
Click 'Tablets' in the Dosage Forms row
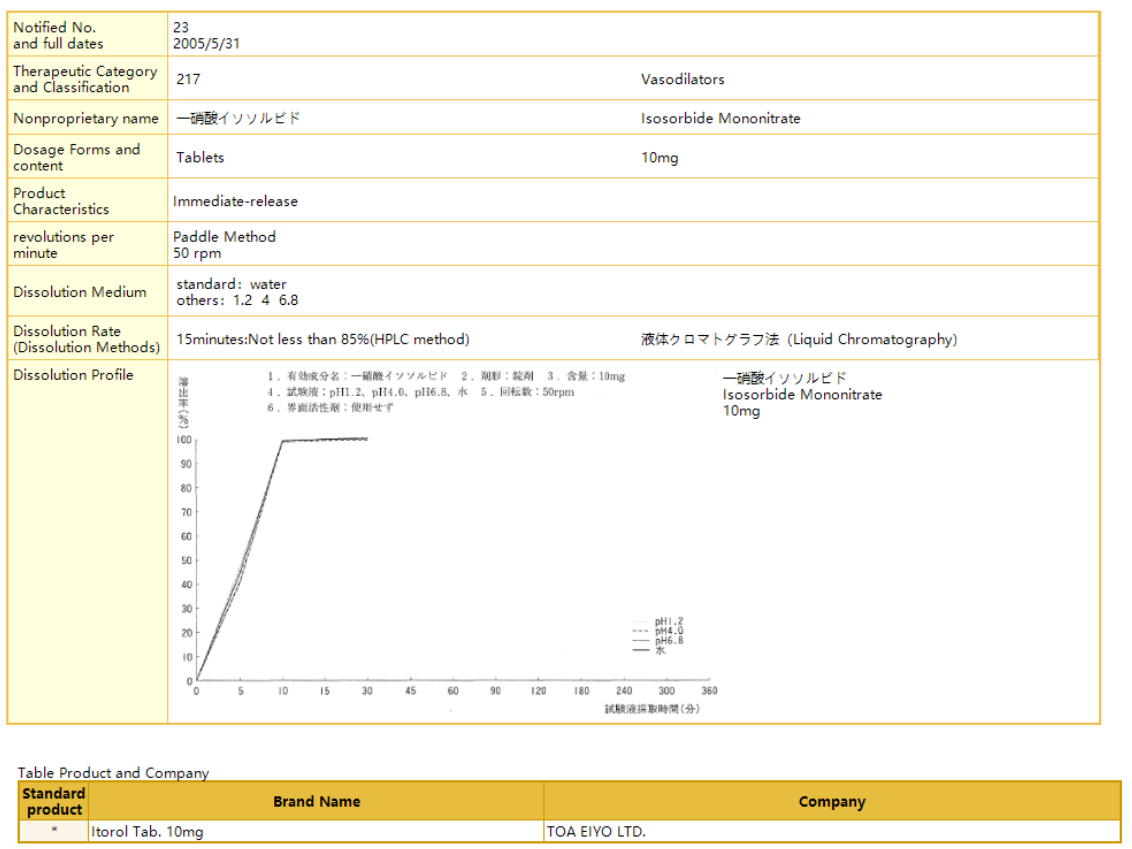pos(200,157)
